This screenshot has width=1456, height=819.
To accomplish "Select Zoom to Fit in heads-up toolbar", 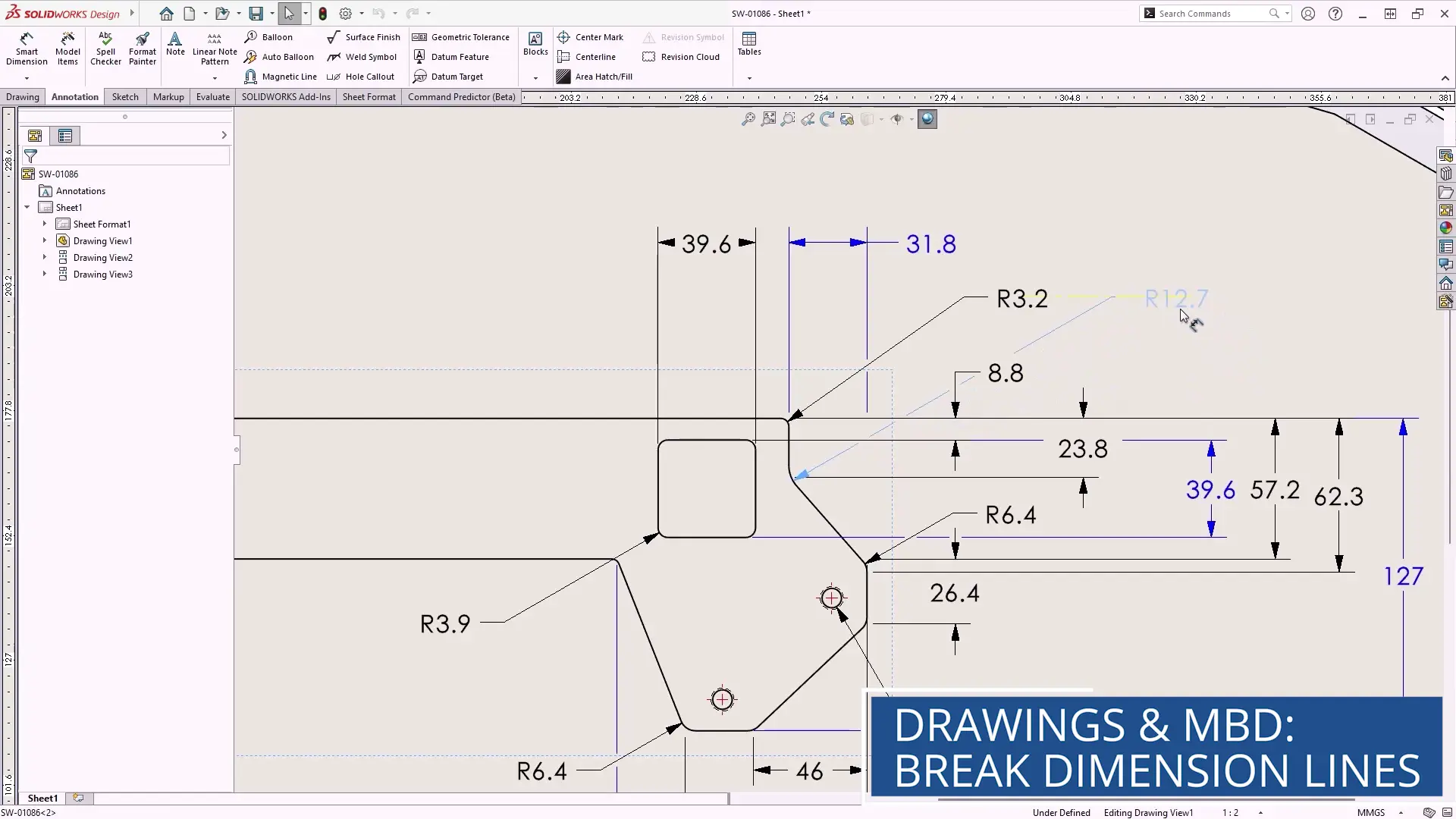I will coord(768,119).
